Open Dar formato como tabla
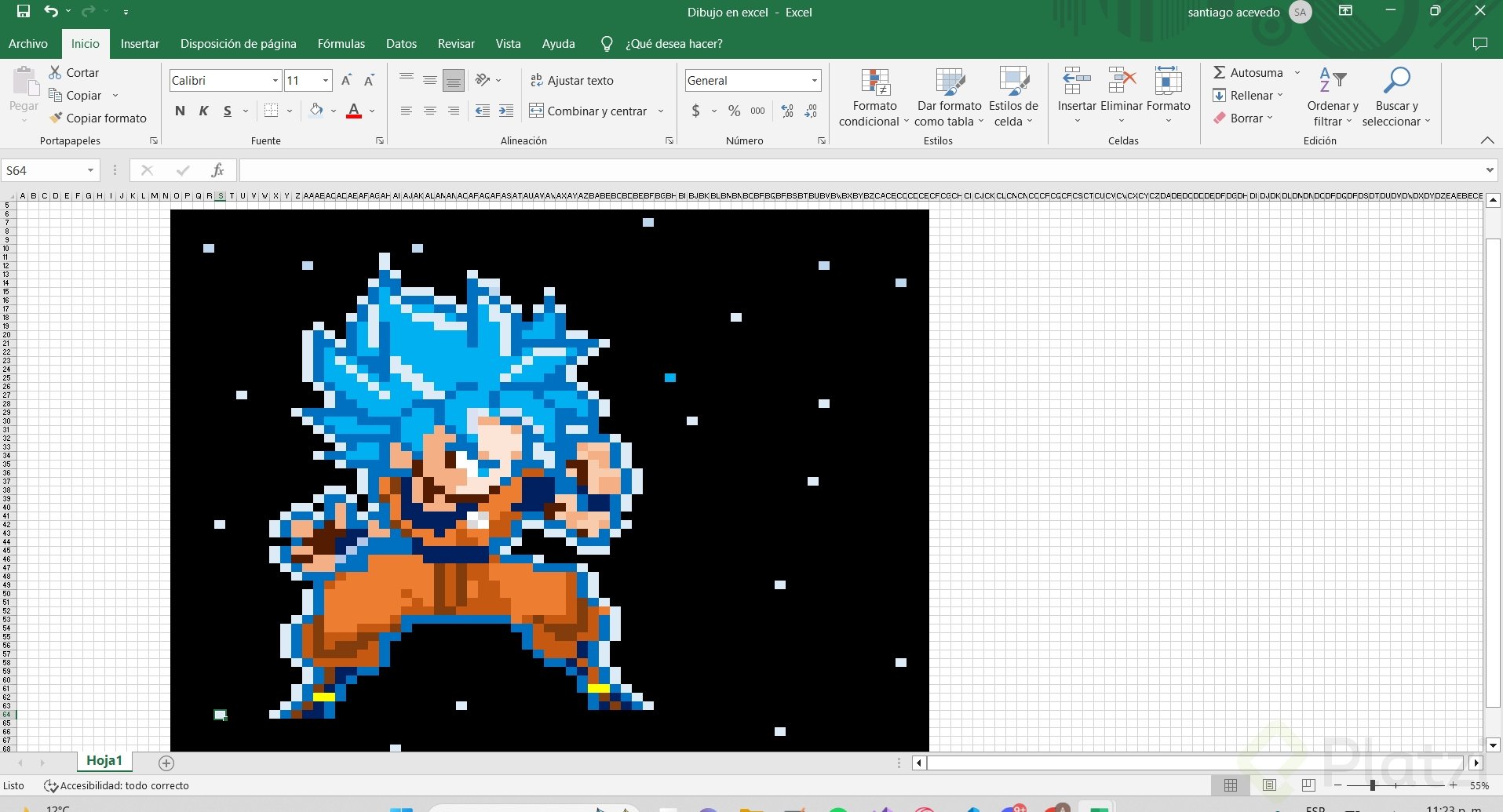Image resolution: width=1503 pixels, height=812 pixels. 949,97
